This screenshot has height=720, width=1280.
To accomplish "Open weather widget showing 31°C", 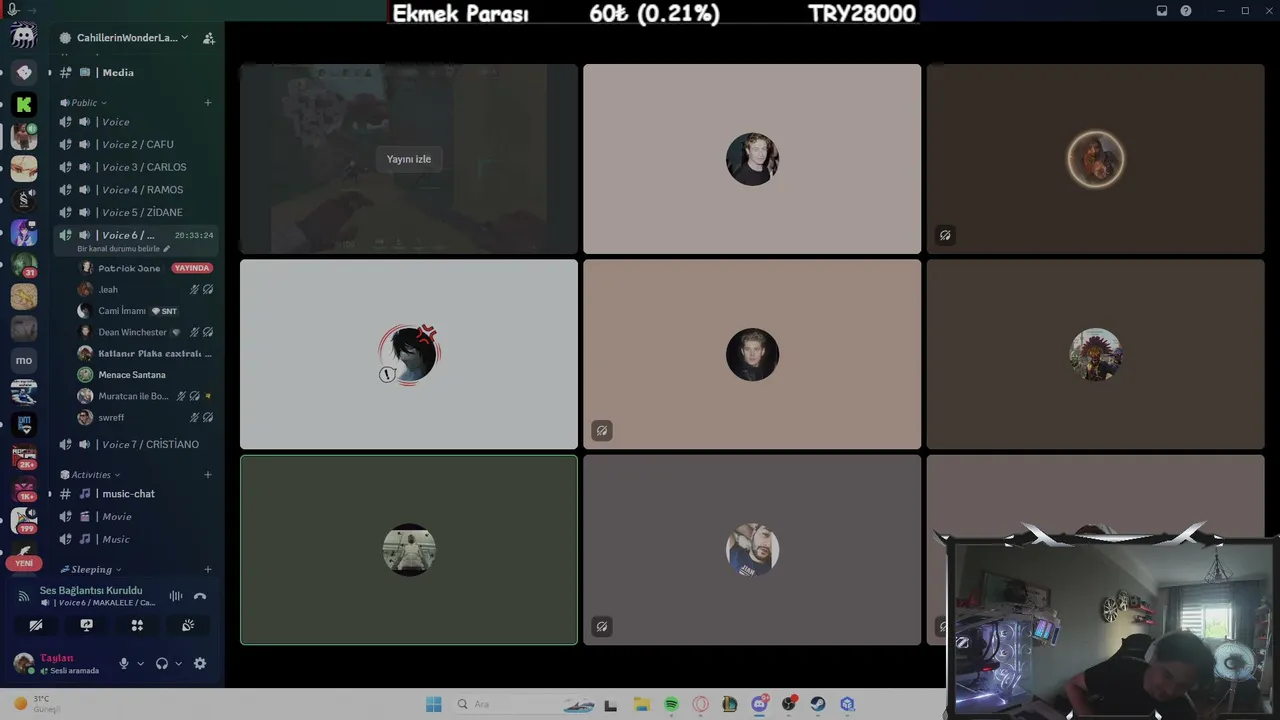I will tap(38, 704).
